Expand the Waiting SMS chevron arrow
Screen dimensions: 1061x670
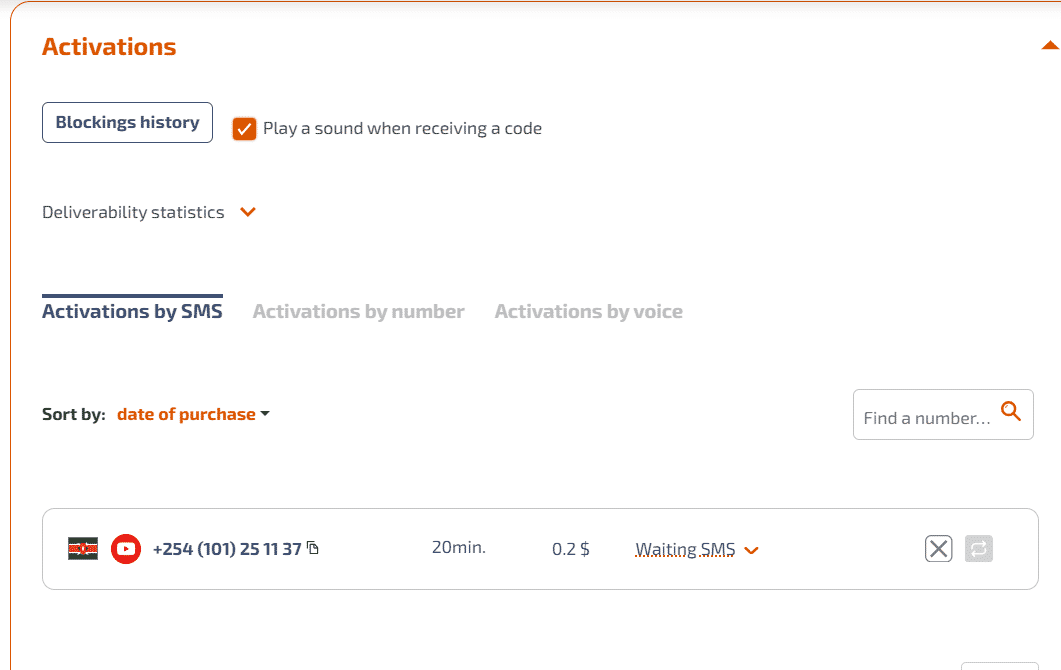point(751,551)
